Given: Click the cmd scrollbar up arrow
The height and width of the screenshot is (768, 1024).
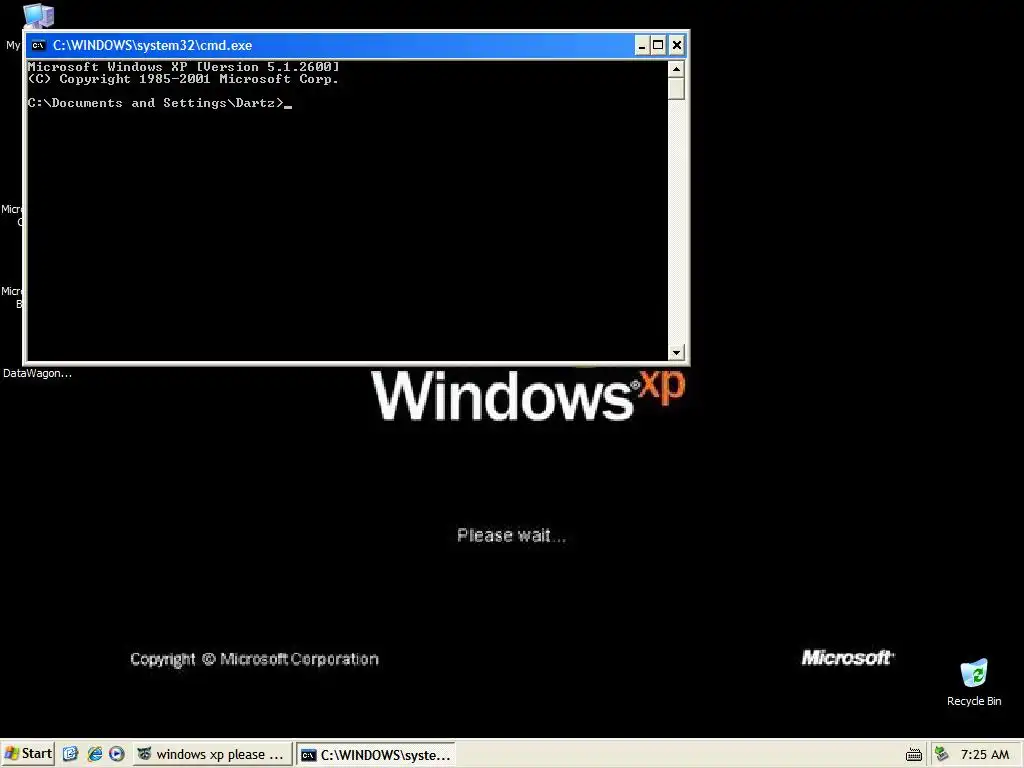Looking at the screenshot, I should point(676,69).
